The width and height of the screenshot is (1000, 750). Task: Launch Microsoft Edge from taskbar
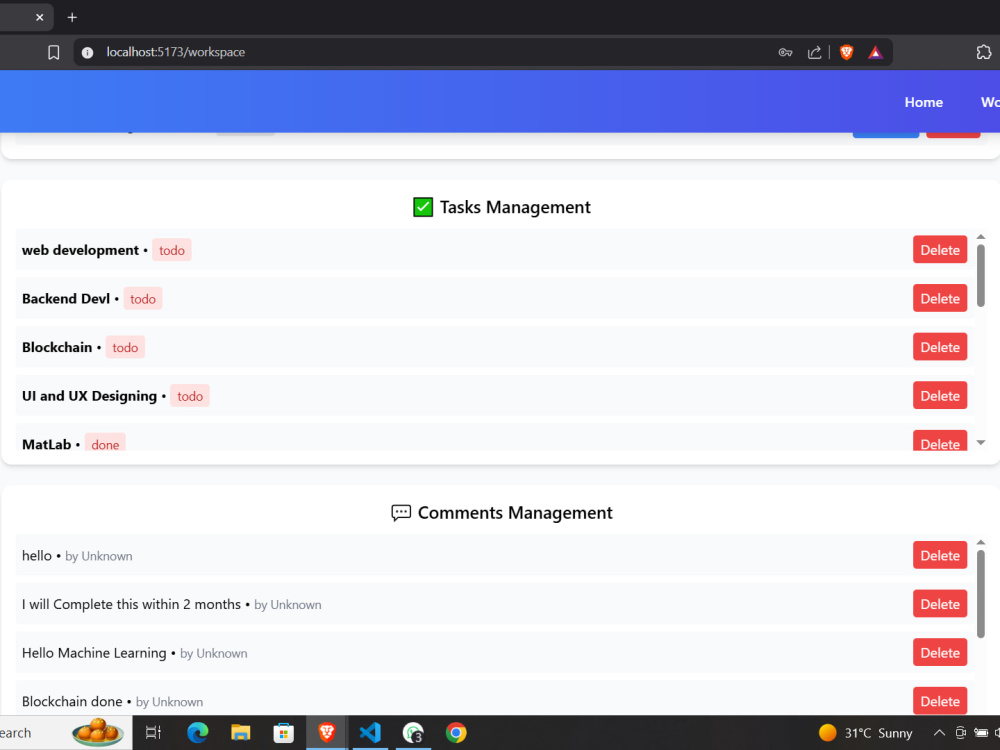point(198,733)
